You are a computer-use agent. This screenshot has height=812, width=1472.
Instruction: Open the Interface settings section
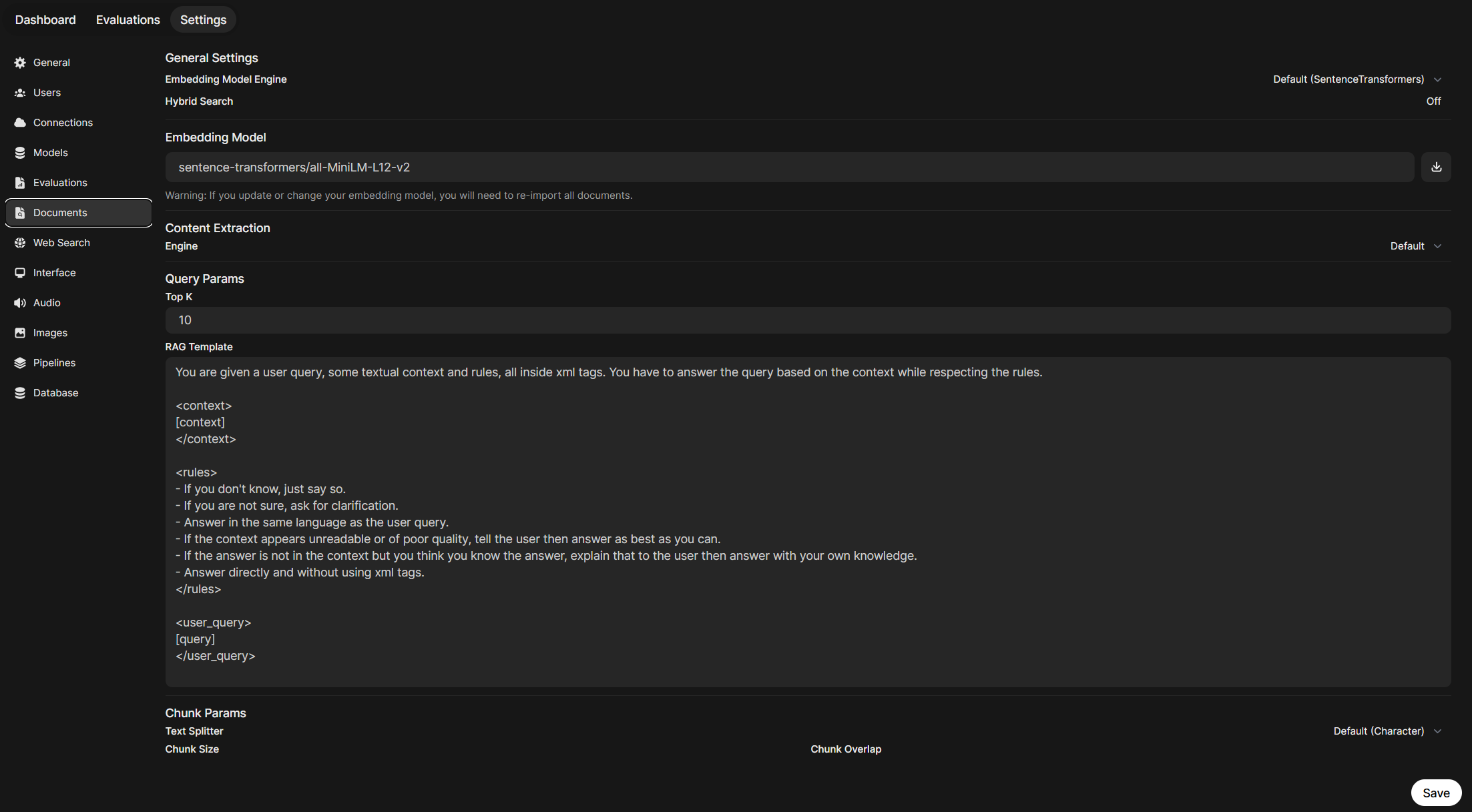[x=55, y=273]
